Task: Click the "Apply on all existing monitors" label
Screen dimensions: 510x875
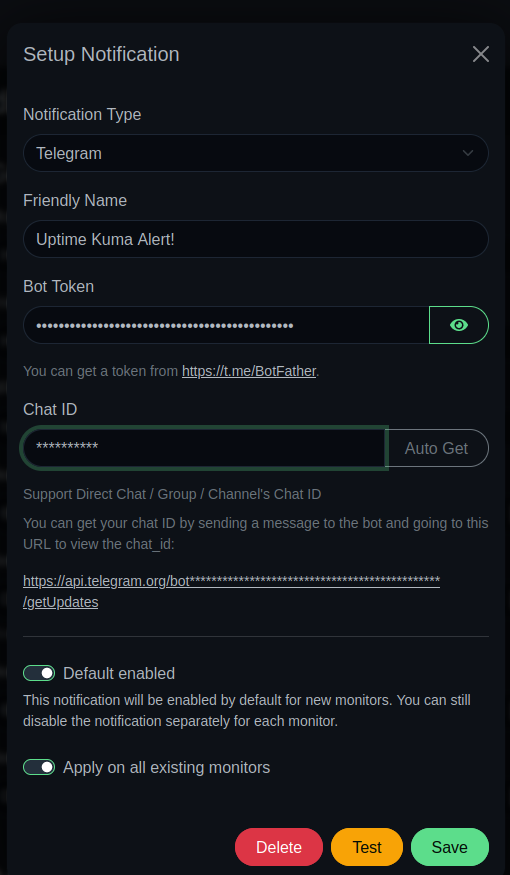Action: pyautogui.click(x=166, y=768)
